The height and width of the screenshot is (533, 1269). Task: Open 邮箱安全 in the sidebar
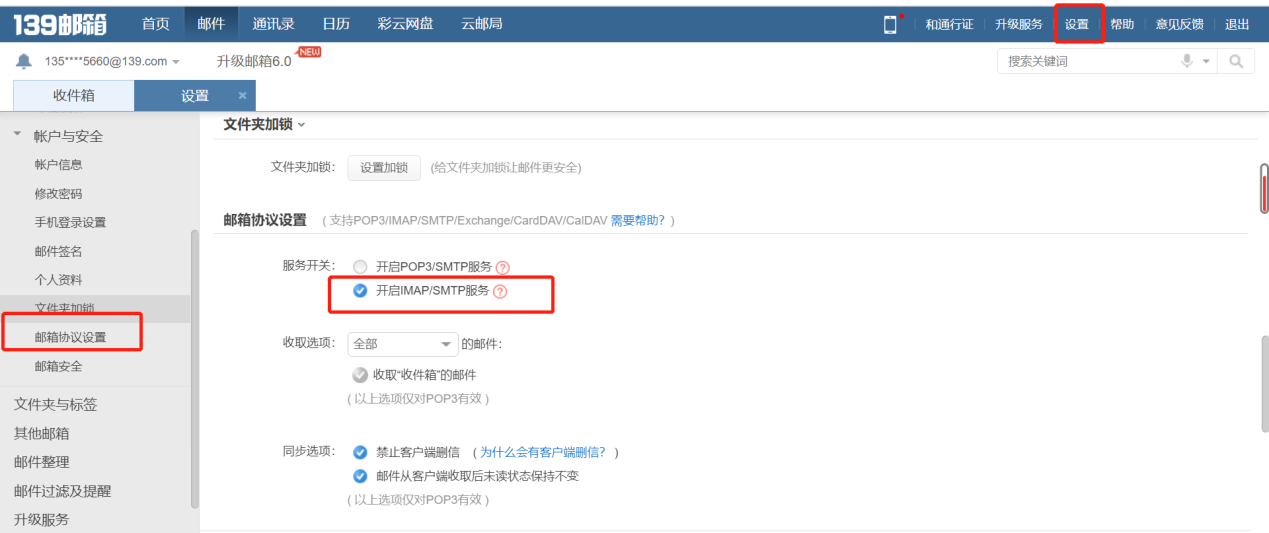(59, 366)
